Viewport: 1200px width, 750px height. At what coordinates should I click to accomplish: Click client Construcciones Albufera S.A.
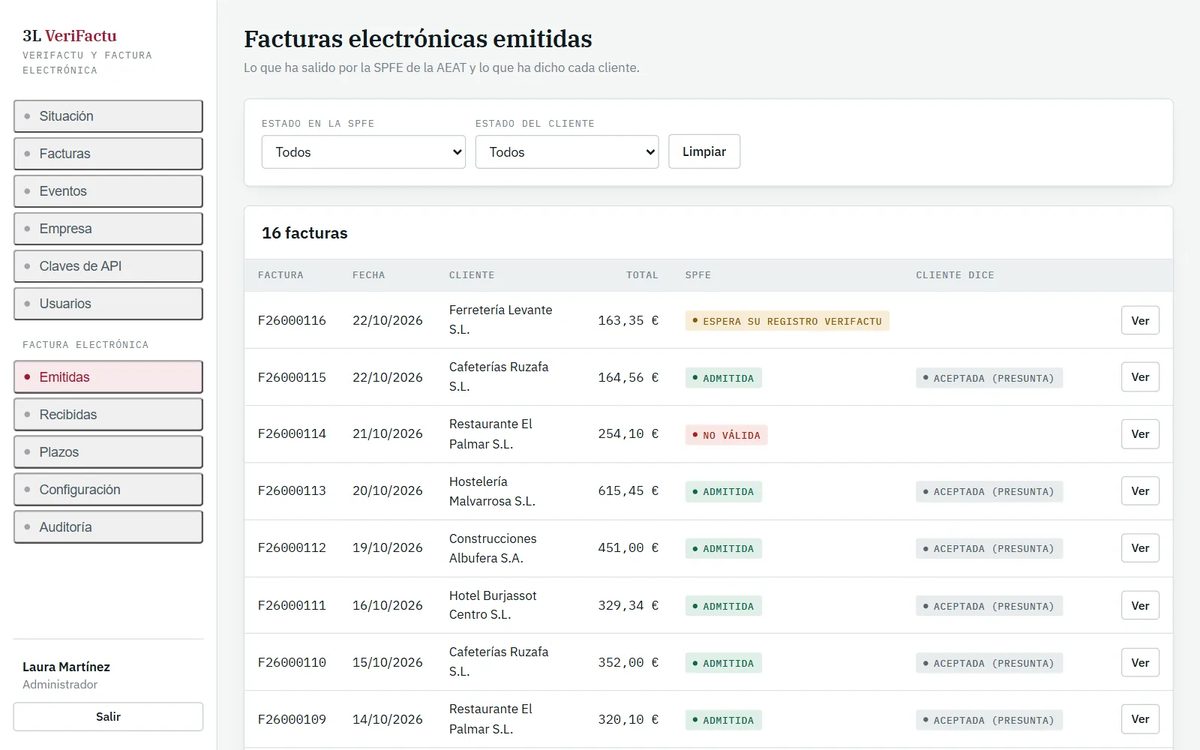coord(493,548)
